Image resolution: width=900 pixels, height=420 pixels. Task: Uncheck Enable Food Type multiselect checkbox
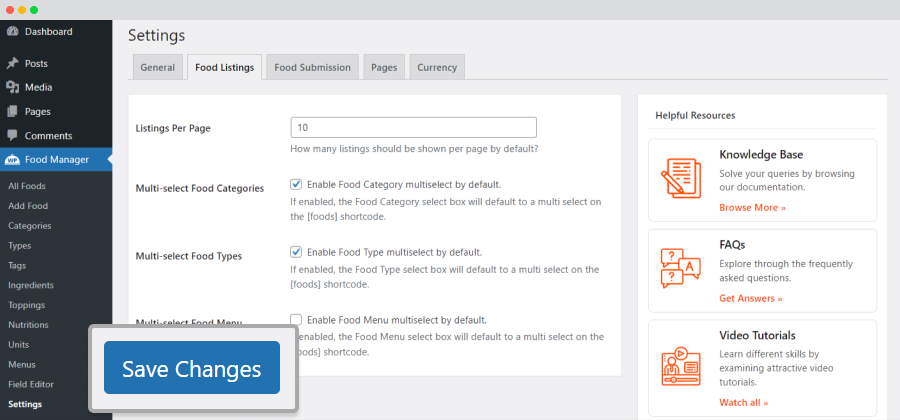click(296, 252)
